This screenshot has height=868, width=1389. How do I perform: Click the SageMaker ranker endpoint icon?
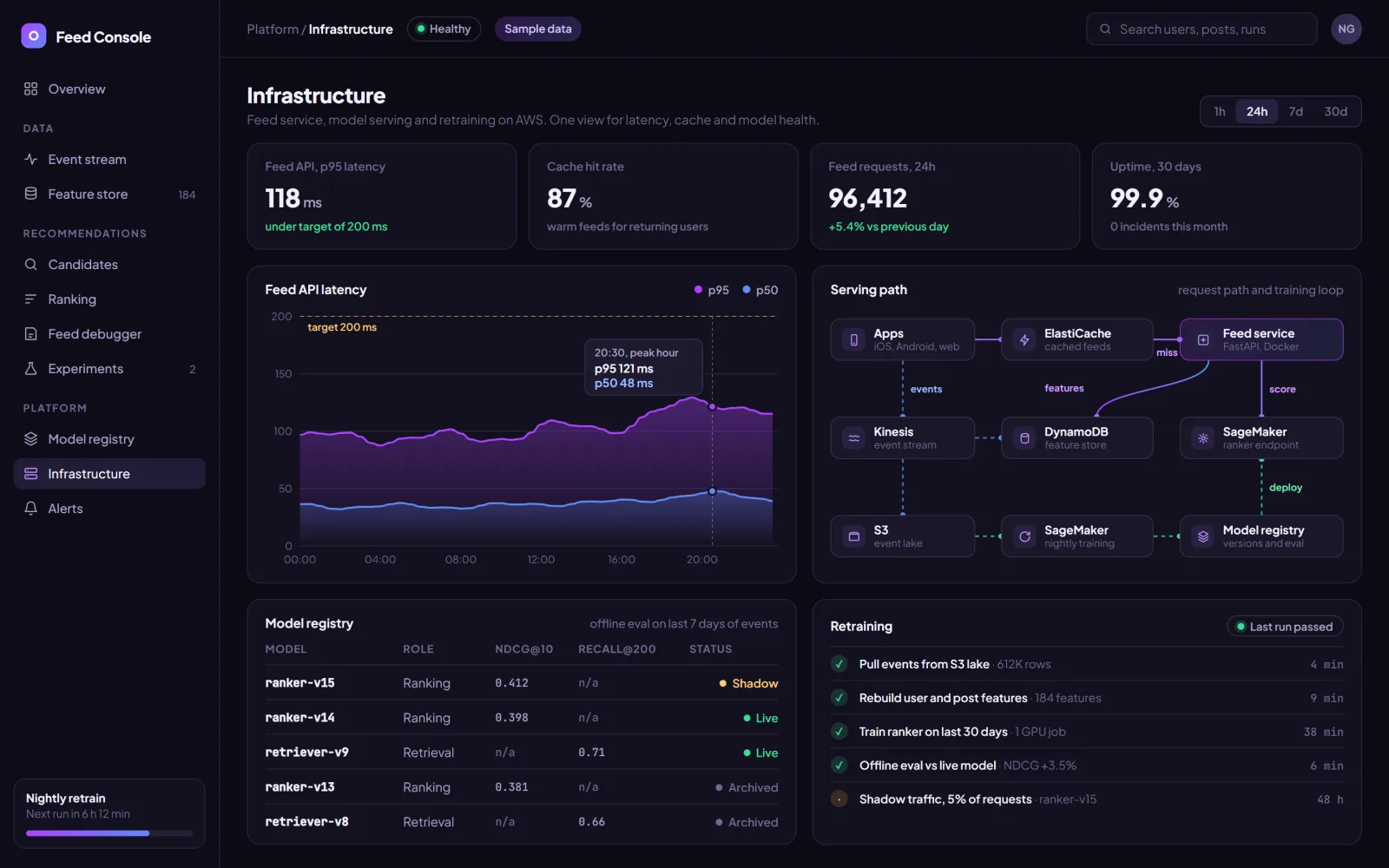pyautogui.click(x=1203, y=438)
